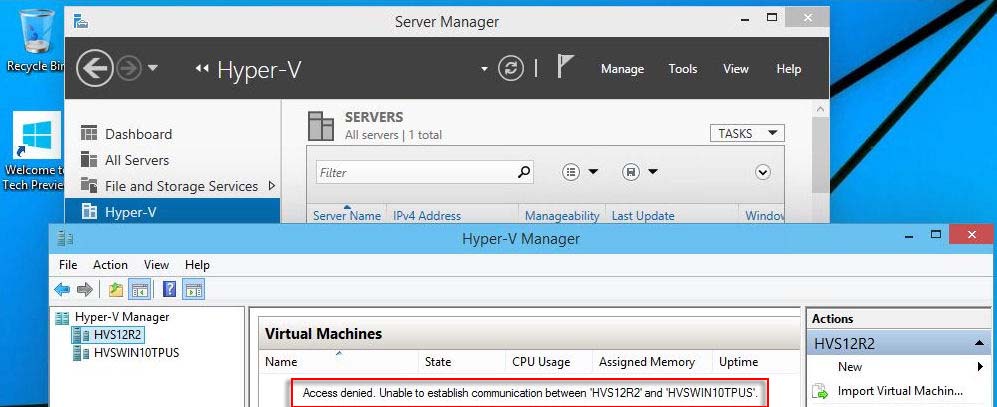Click the servers Filter input field
This screenshot has width=997, height=407.
coord(417,172)
